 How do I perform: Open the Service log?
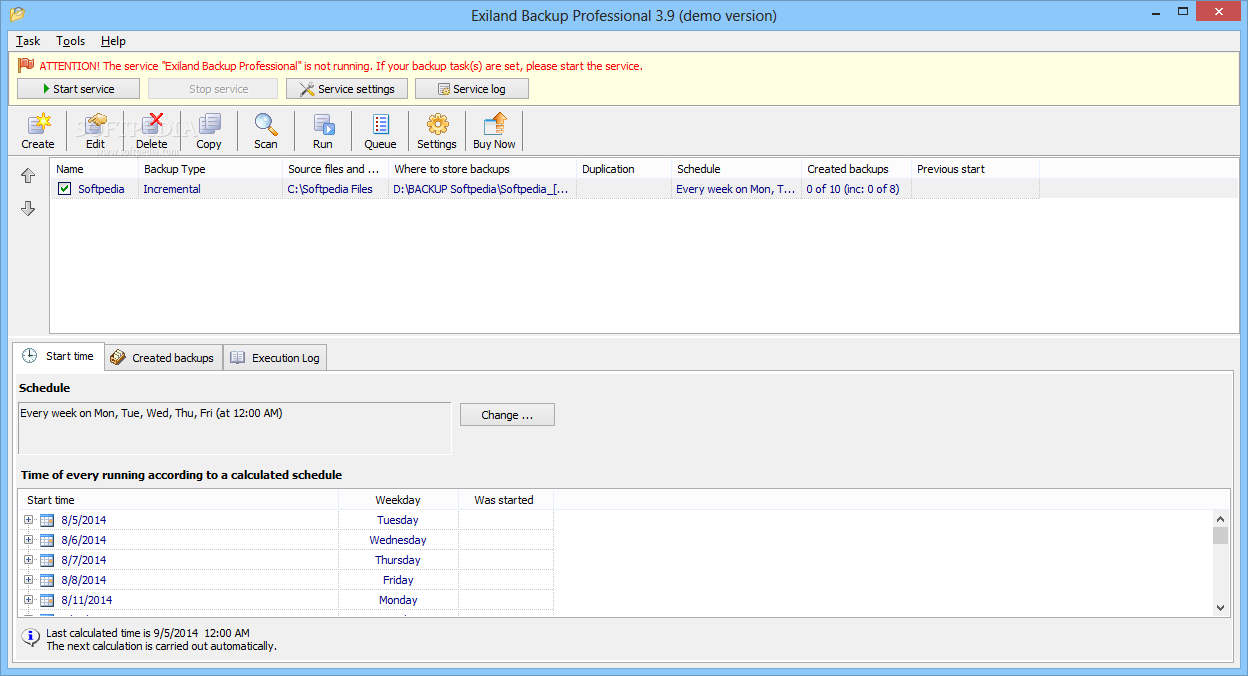click(x=472, y=89)
